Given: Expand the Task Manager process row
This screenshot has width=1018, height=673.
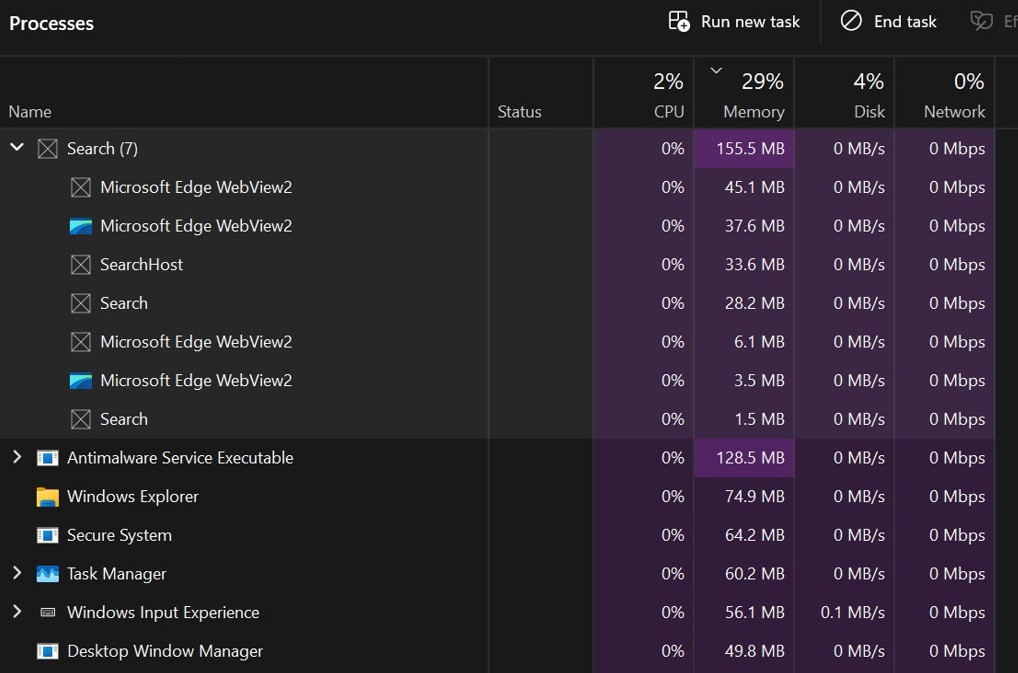Looking at the screenshot, I should [x=17, y=573].
